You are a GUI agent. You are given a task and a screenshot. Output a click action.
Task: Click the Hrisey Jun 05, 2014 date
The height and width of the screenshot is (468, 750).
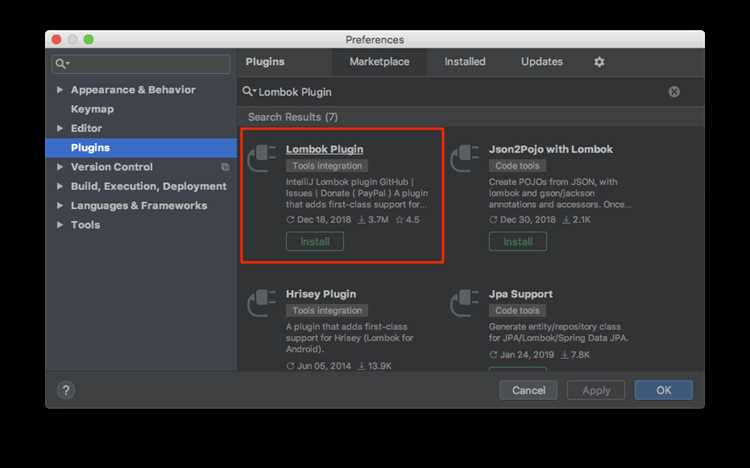click(x=324, y=366)
